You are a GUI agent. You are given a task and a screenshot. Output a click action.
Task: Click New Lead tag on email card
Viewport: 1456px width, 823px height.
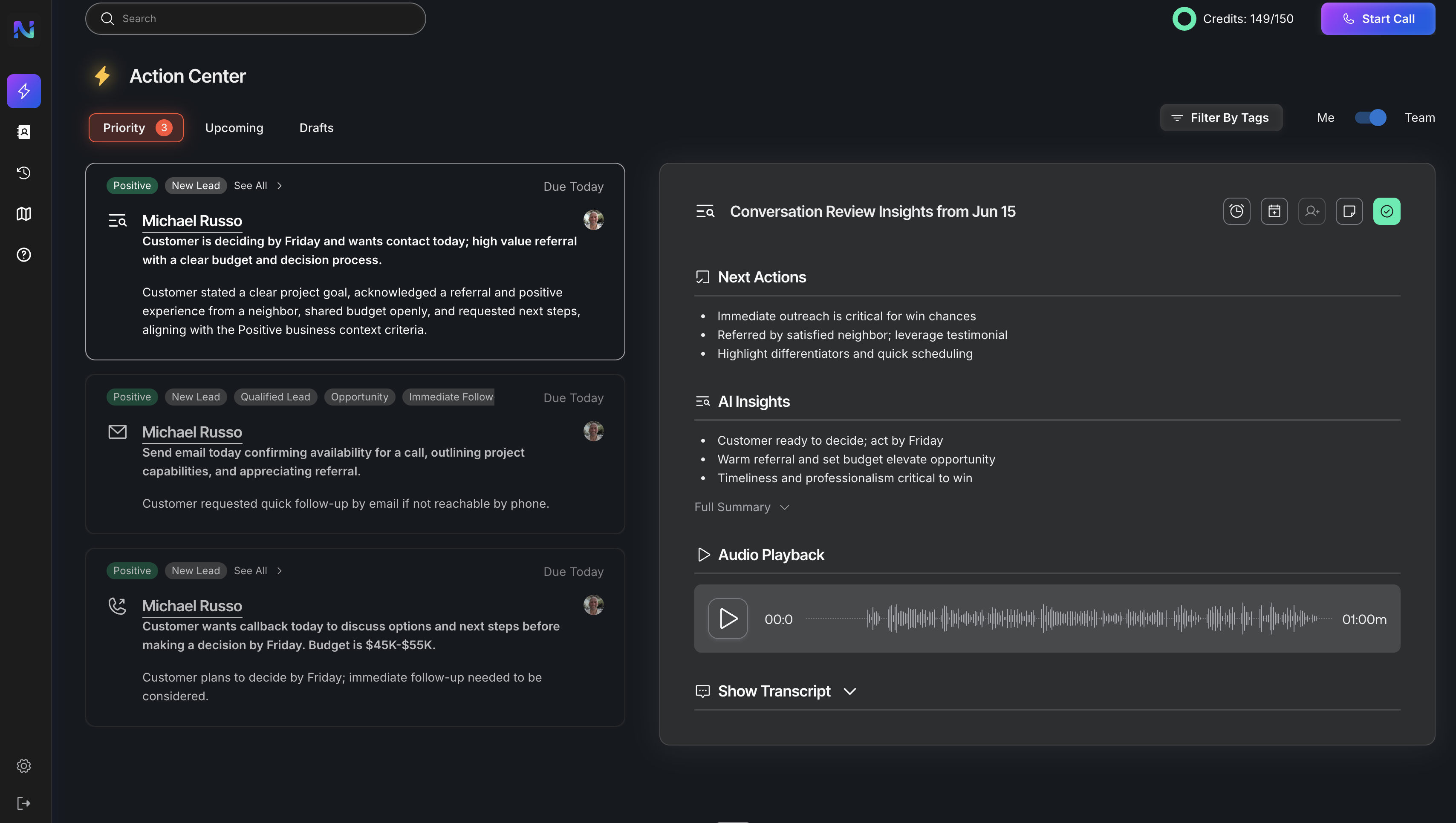[x=196, y=397]
